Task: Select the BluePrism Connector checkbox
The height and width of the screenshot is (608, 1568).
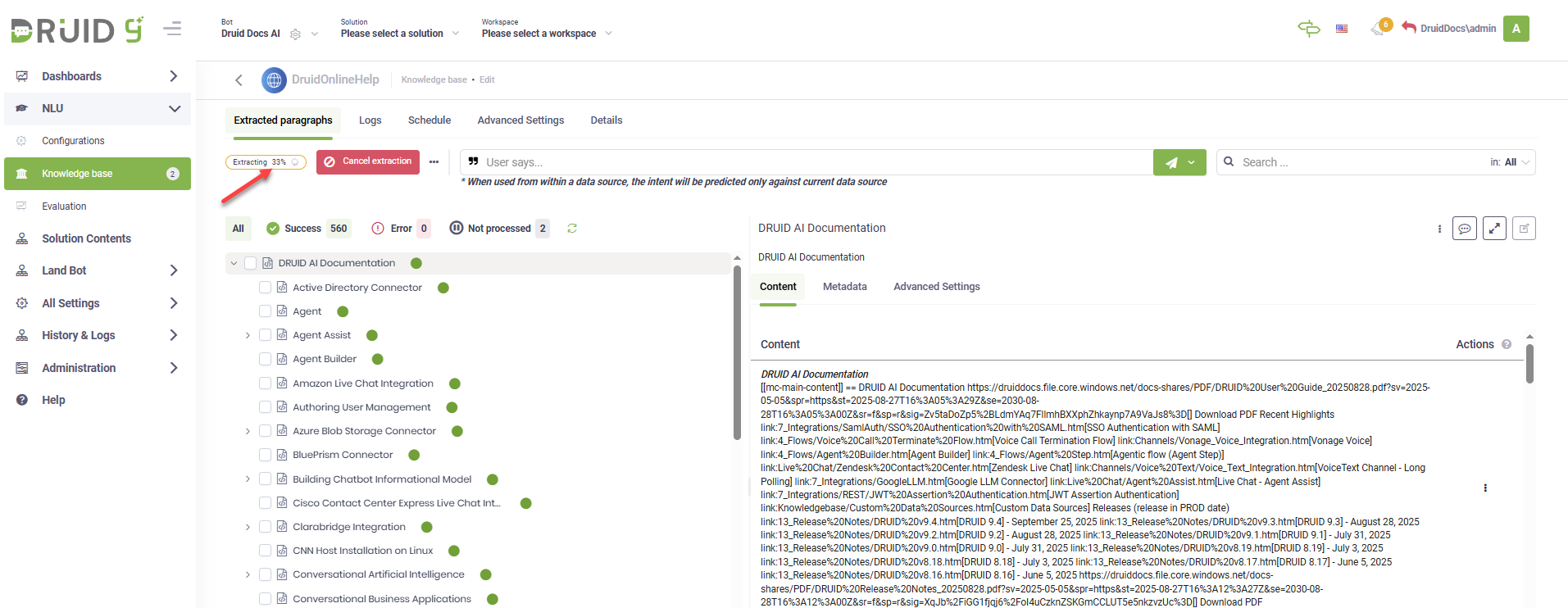Action: click(x=265, y=455)
